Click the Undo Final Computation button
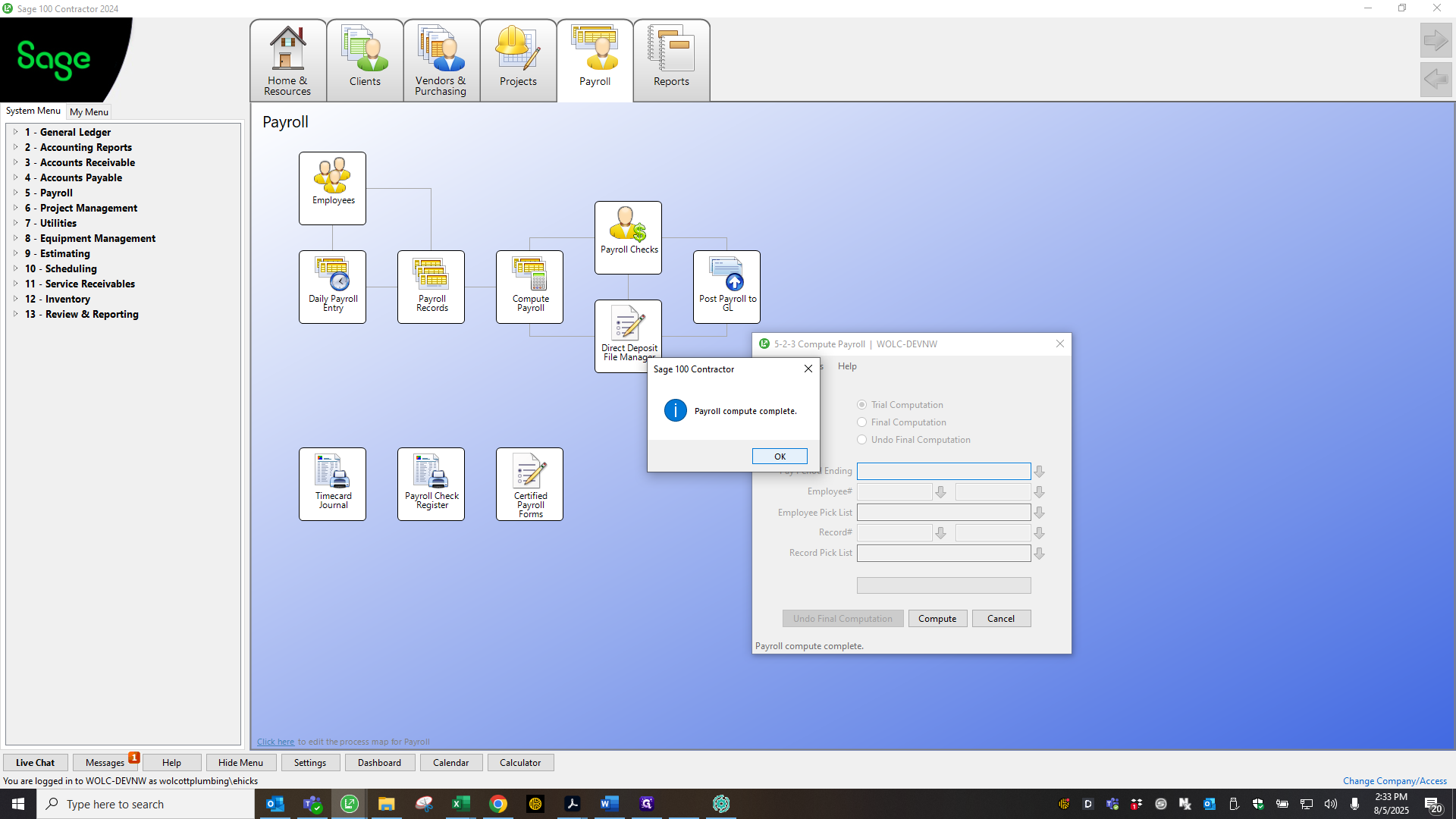Image resolution: width=1456 pixels, height=819 pixels. pyautogui.click(x=843, y=619)
